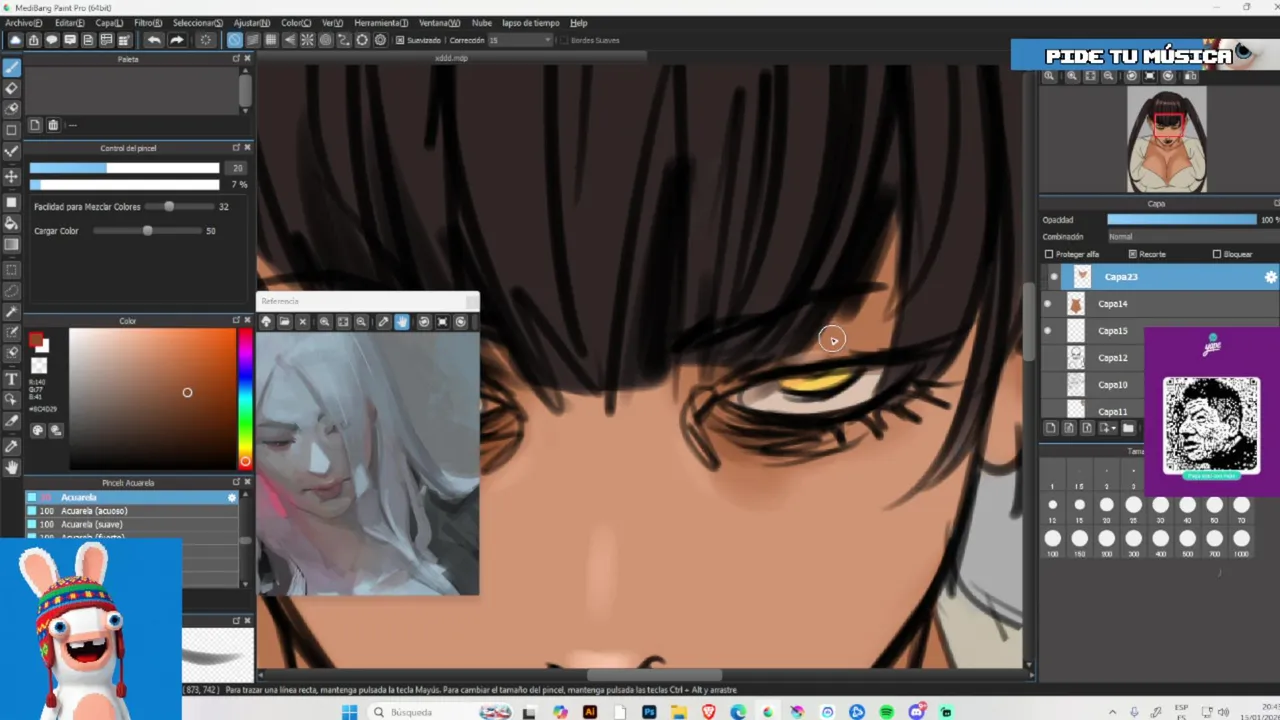Open Spotify from the taskbar
This screenshot has width=1280, height=720.
pyautogui.click(x=887, y=712)
